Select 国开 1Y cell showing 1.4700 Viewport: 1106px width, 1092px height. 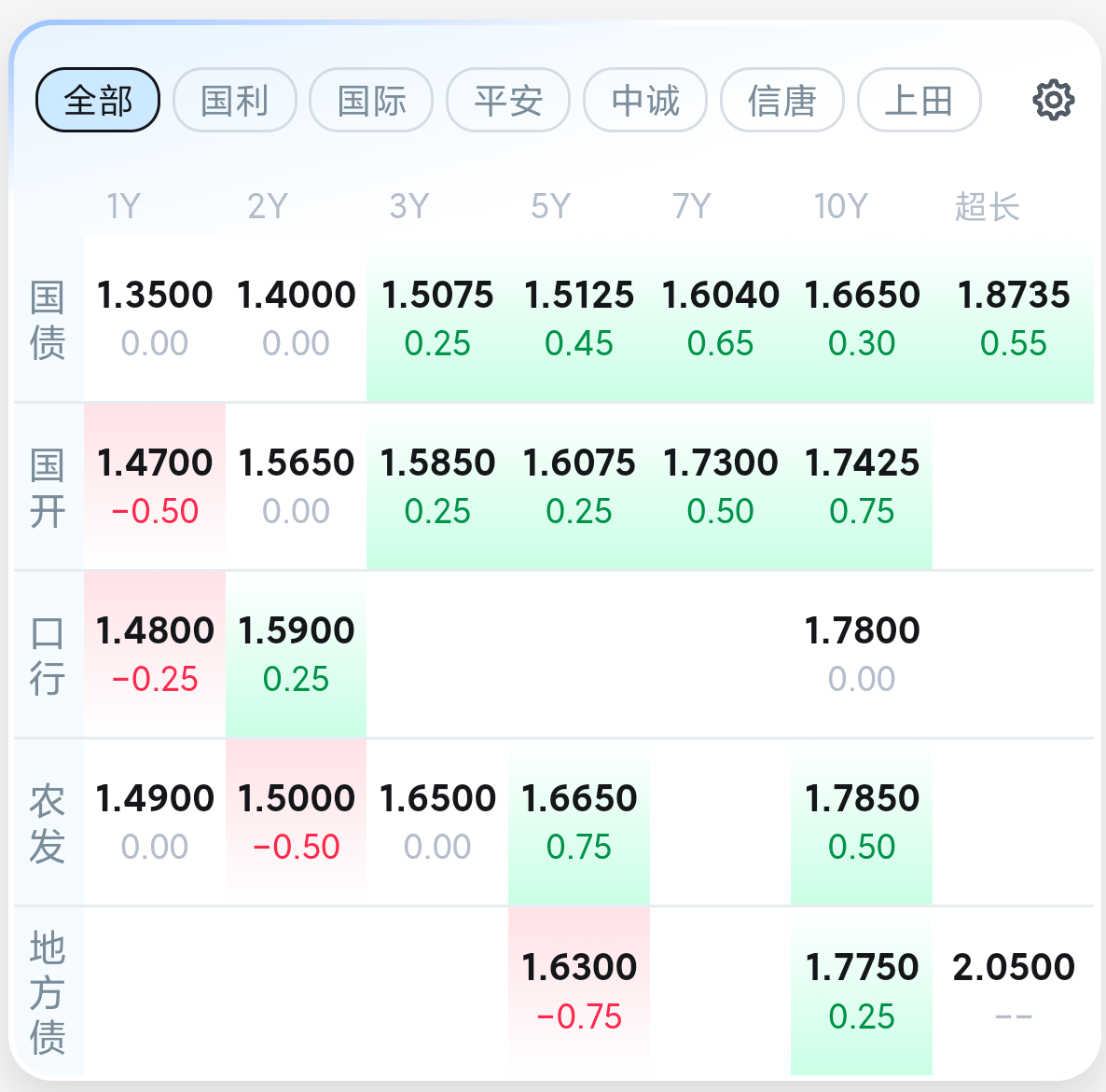pos(155,487)
